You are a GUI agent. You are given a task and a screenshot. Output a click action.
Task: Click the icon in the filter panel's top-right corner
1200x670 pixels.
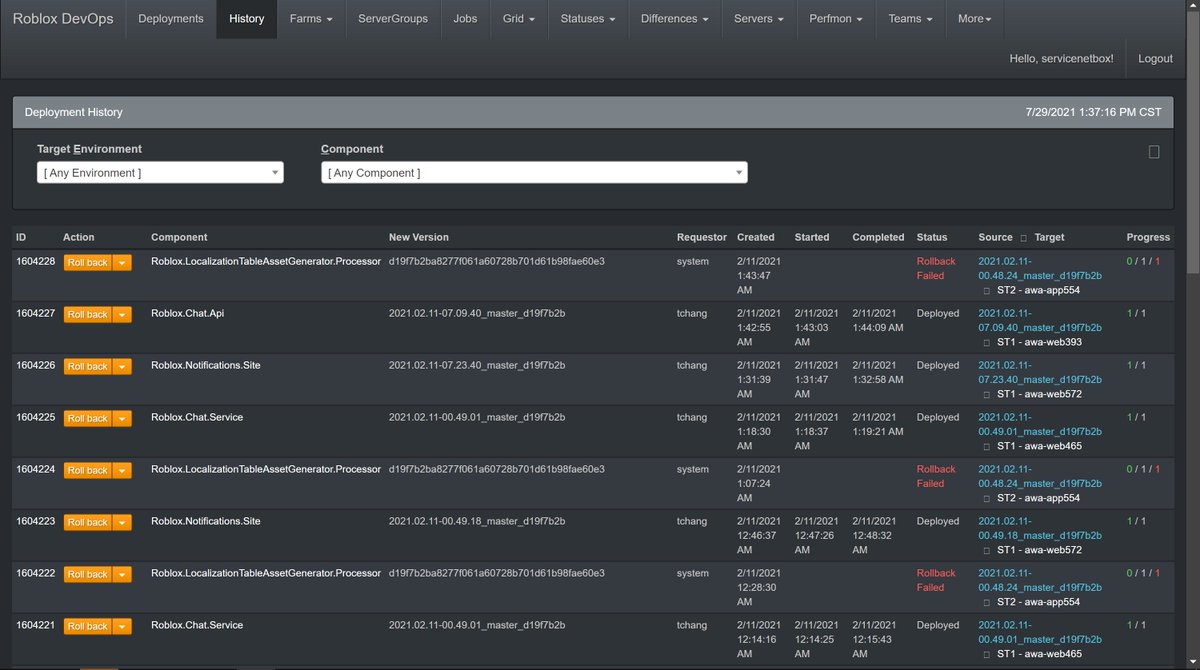tap(1154, 152)
